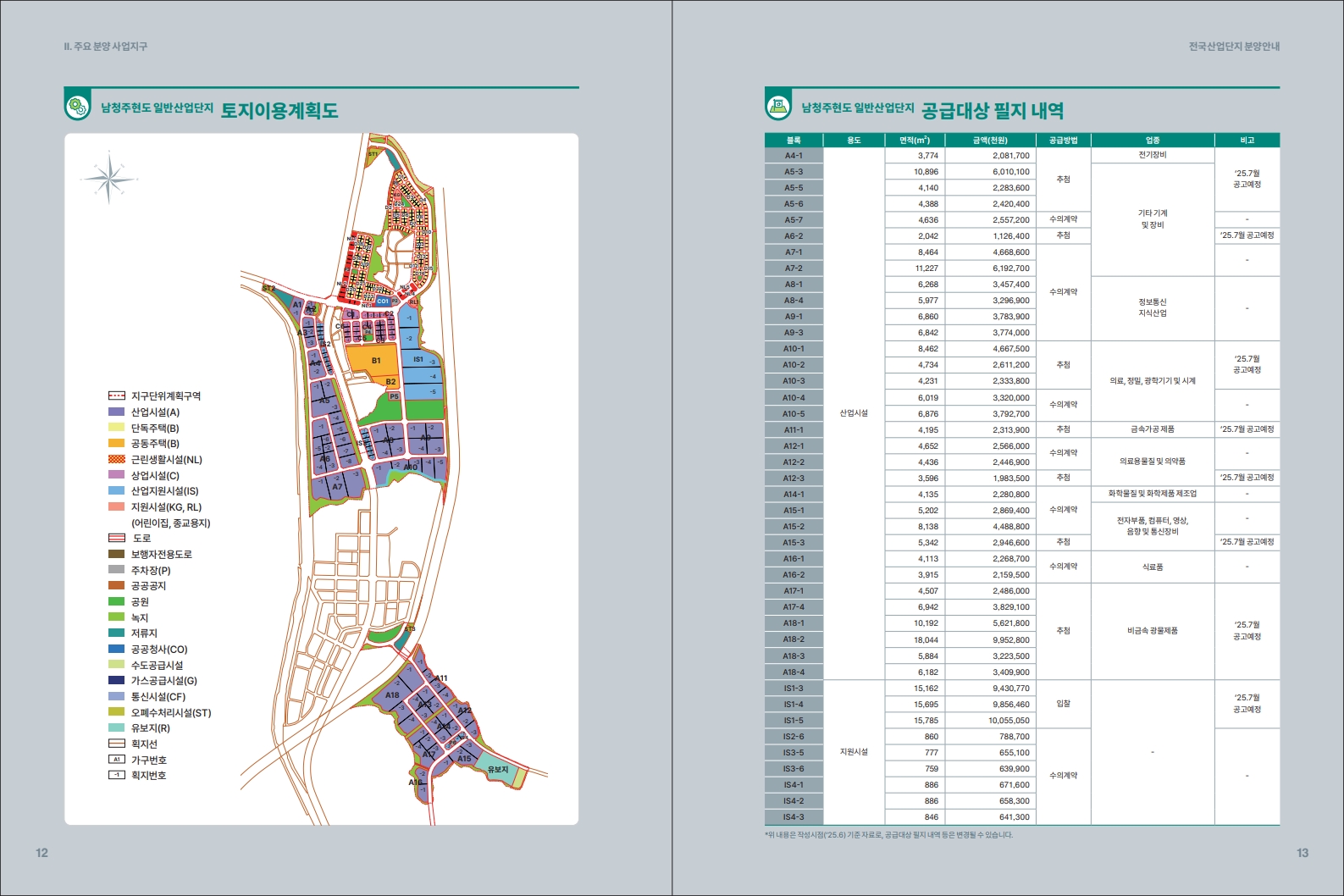Image resolution: width=1344 pixels, height=896 pixels.
Task: Click the 식료품 industry cell
Action: pos(1153,567)
